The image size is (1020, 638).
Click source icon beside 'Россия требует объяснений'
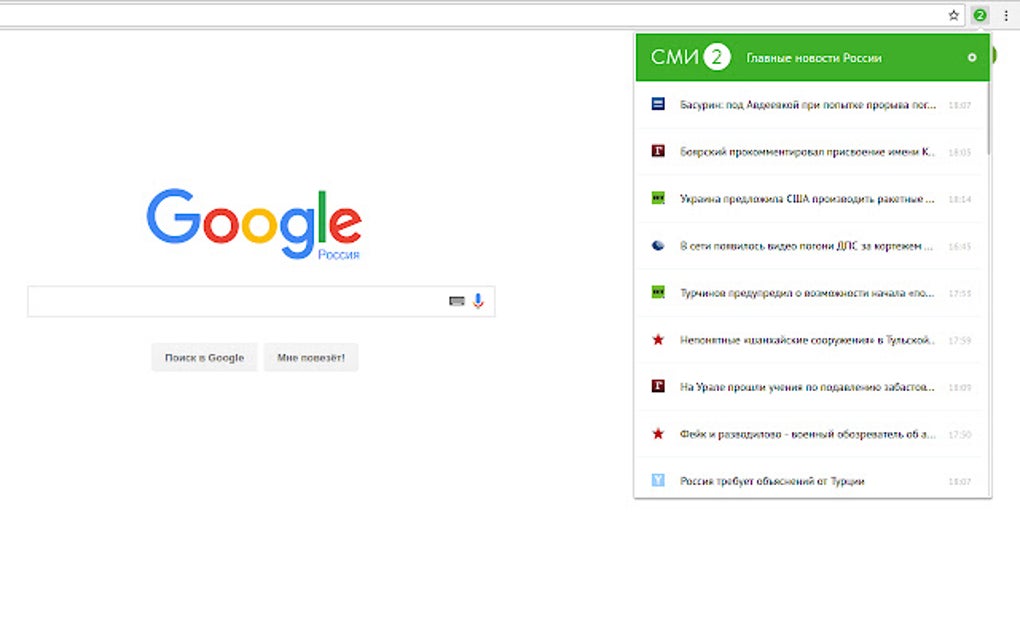pyautogui.click(x=658, y=480)
